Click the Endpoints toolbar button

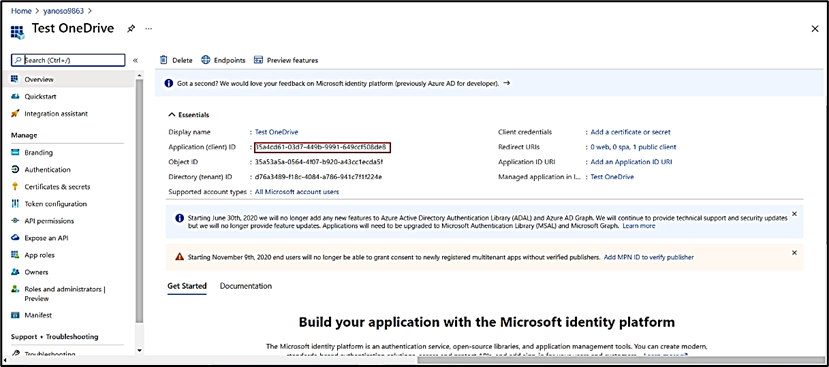pos(223,60)
